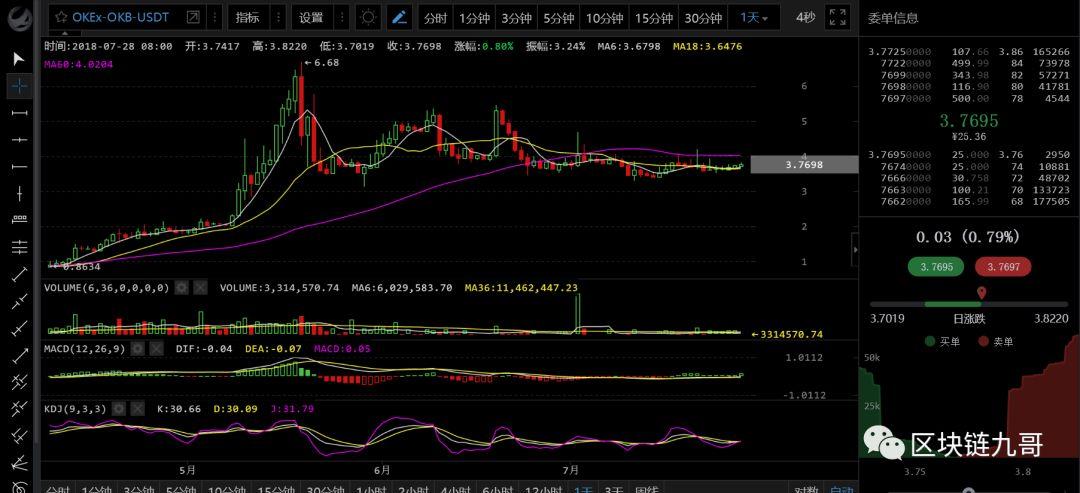1080x493 pixels.
Task: Open VOLUME indicator gear settings
Action: coord(181,288)
